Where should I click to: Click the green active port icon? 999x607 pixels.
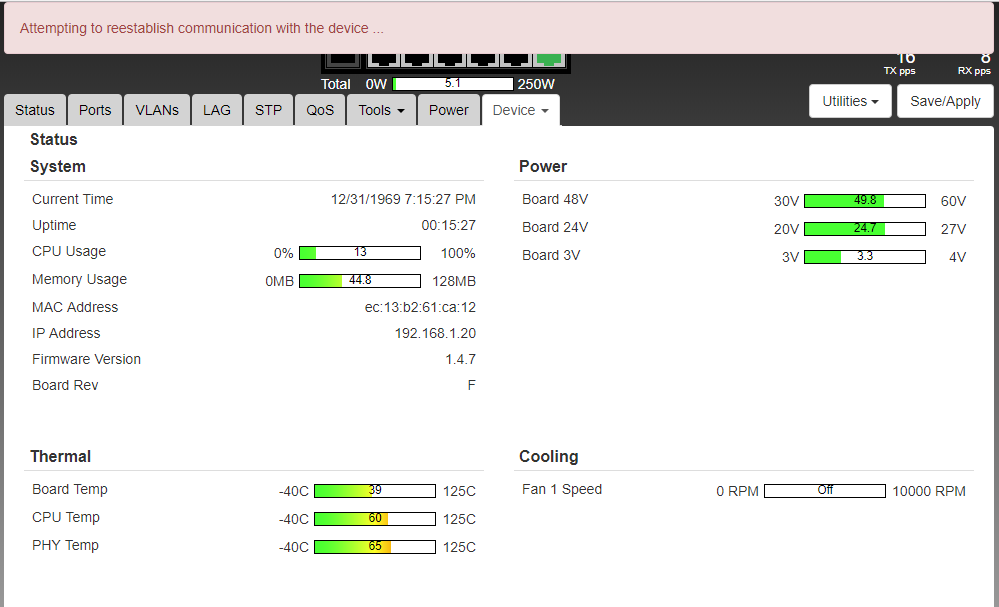548,60
